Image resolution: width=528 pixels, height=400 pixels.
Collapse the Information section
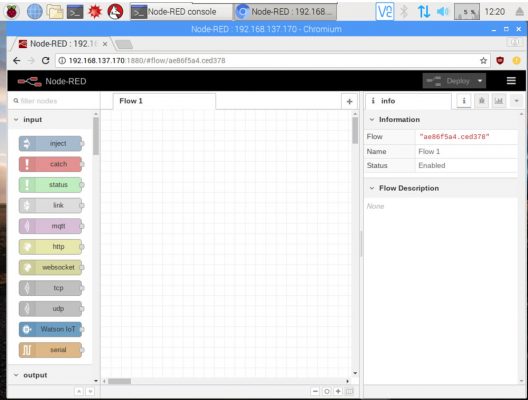(441, 120)
